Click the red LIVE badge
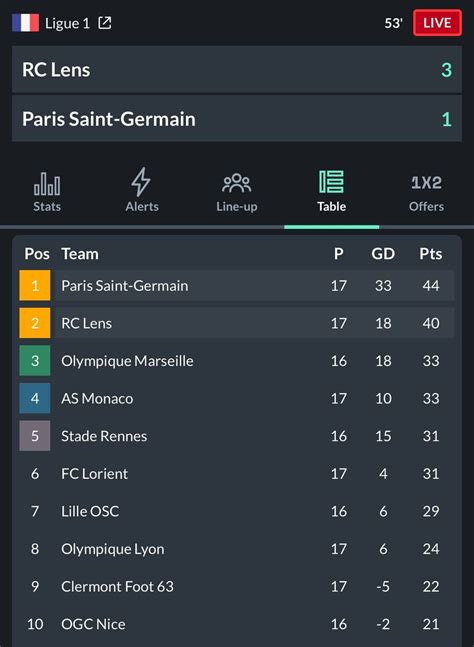The image size is (474, 647). (437, 23)
